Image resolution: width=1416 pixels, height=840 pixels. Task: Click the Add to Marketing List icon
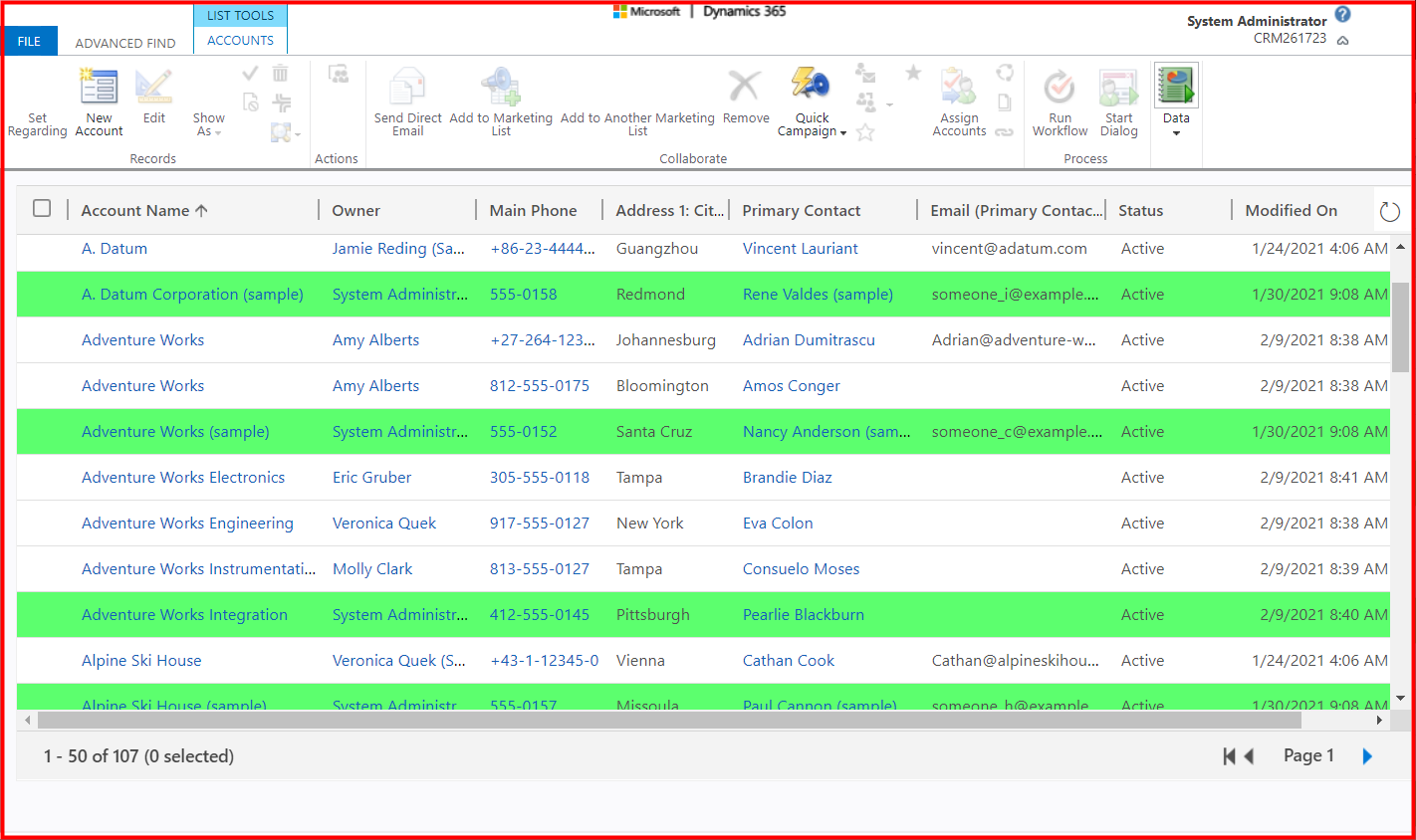[x=501, y=87]
